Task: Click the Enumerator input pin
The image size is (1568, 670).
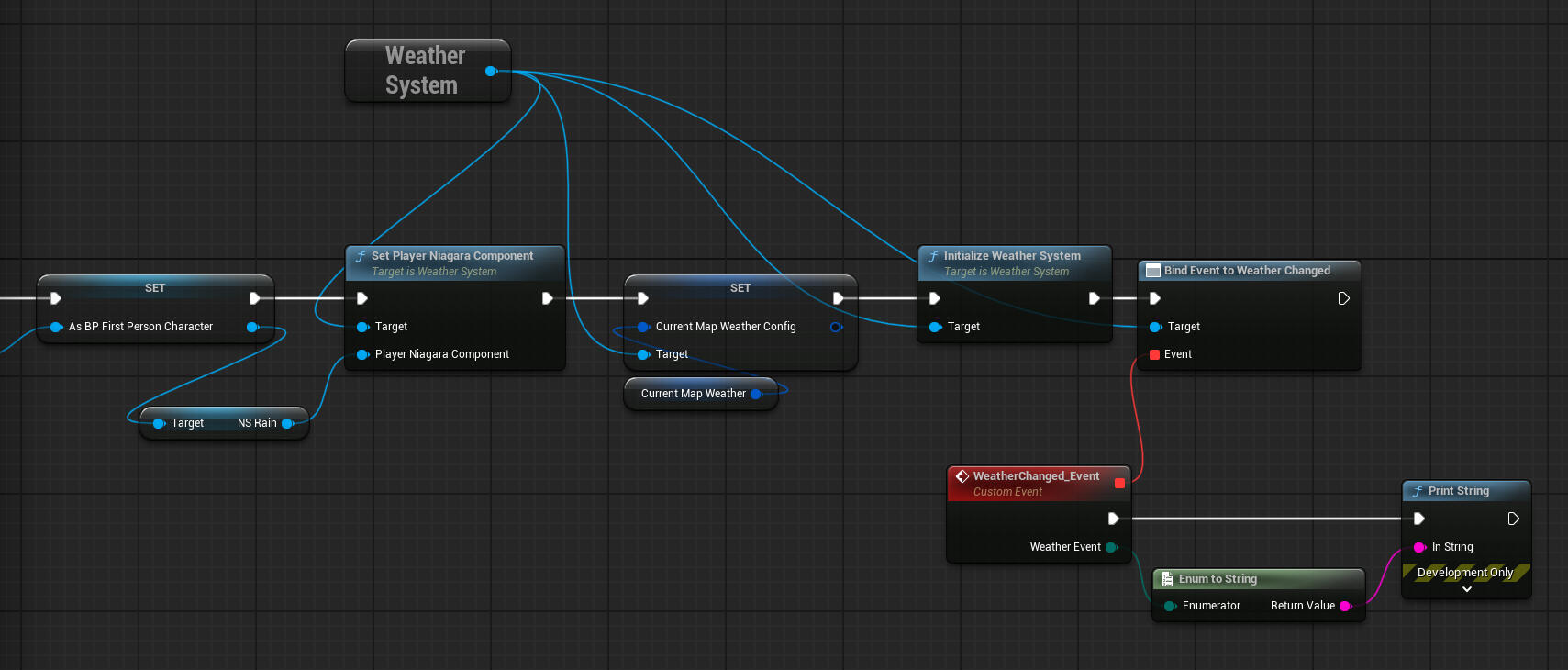Action: click(1170, 606)
